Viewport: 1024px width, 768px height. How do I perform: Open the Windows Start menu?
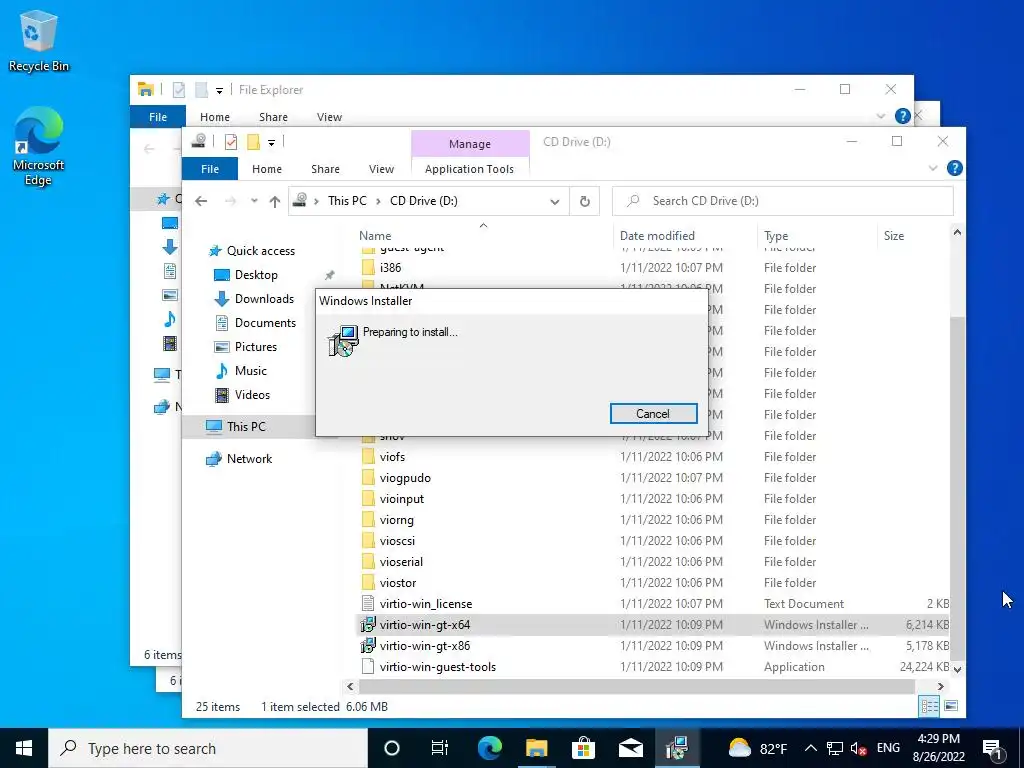point(24,748)
